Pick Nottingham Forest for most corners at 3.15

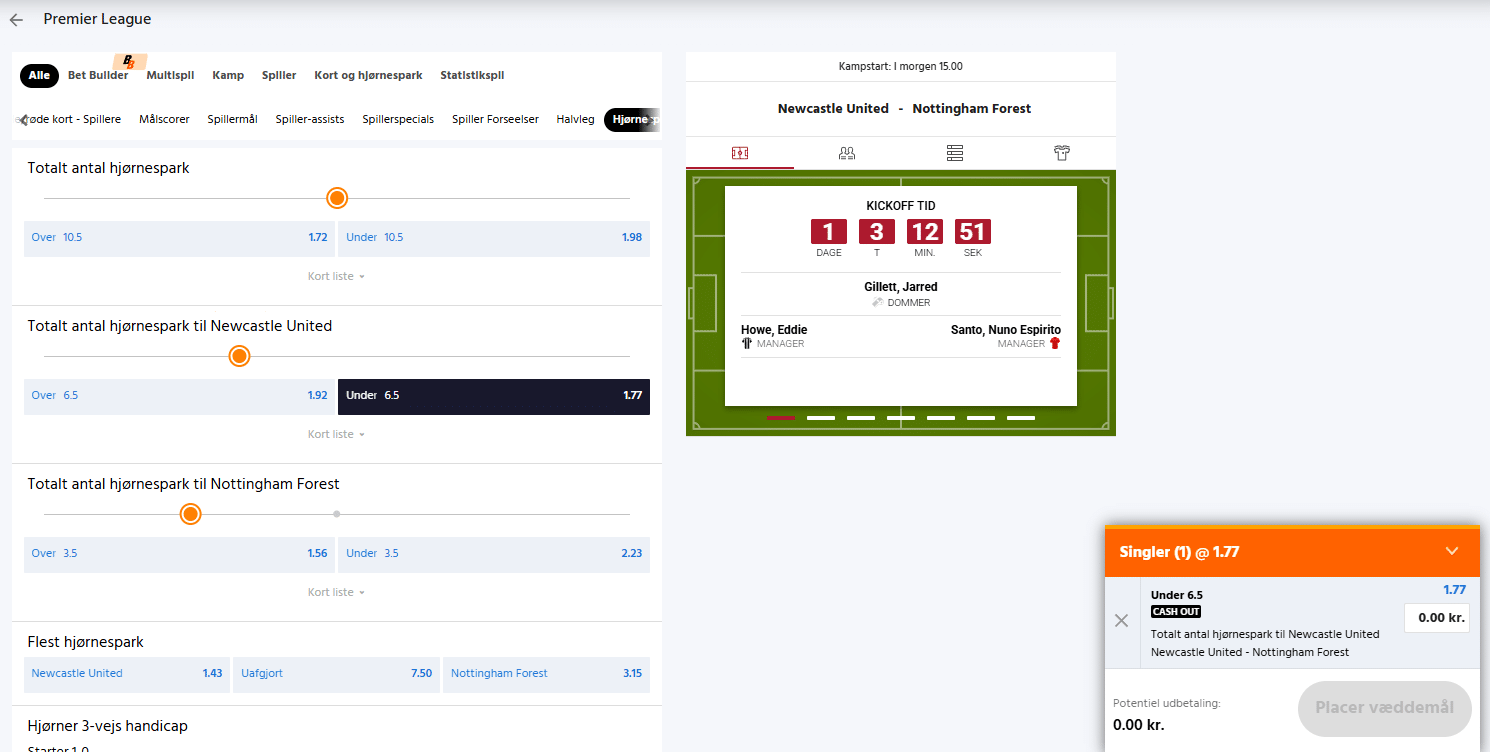tap(547, 674)
